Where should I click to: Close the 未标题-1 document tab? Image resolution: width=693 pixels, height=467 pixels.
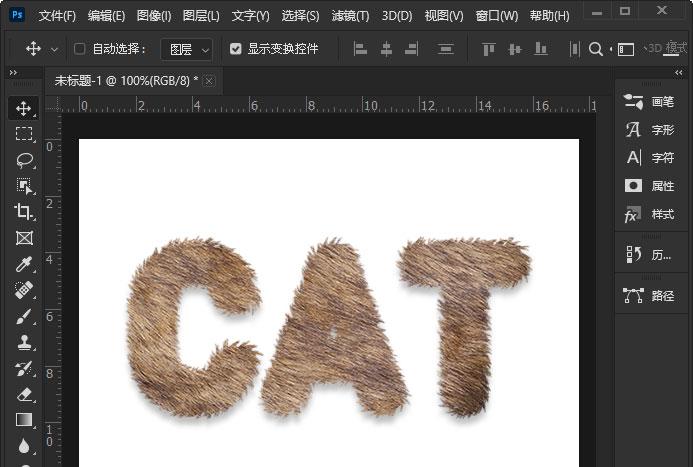[209, 81]
